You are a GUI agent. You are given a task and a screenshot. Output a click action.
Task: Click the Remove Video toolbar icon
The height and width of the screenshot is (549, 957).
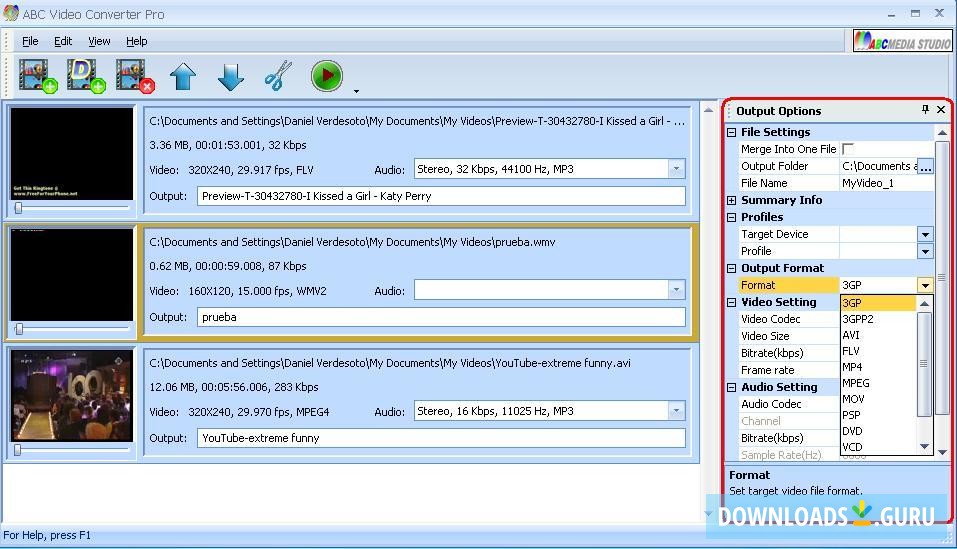pyautogui.click(x=135, y=76)
